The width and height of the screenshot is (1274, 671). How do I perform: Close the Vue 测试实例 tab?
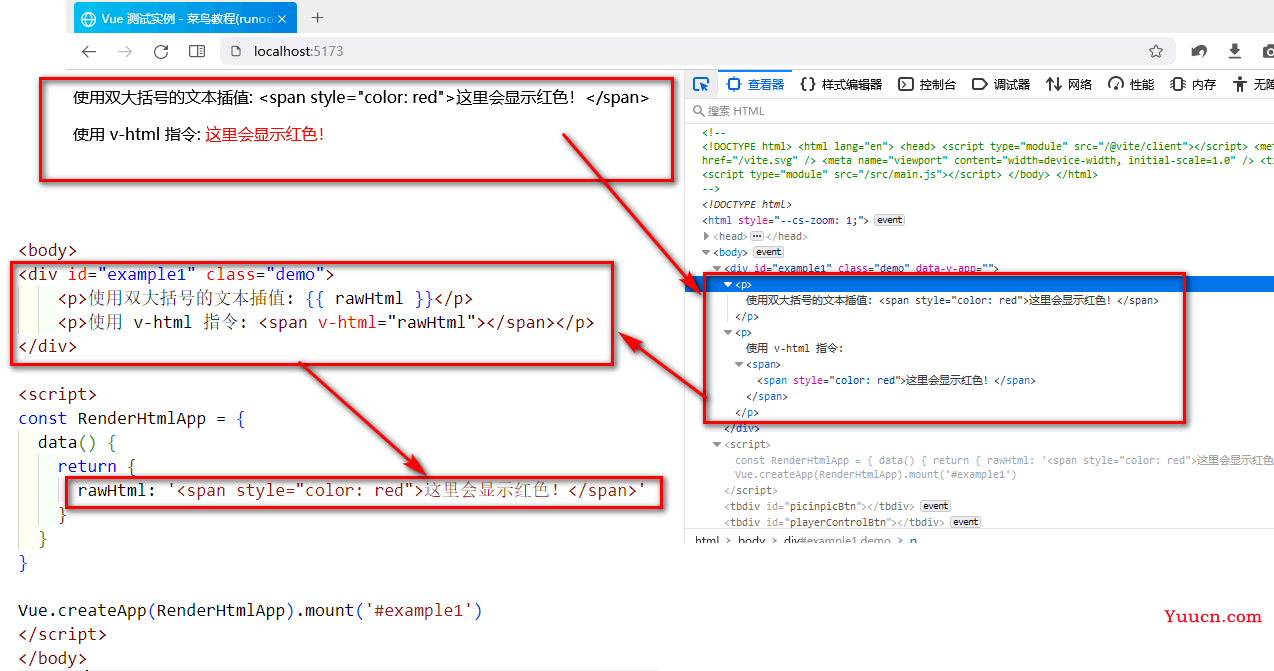284,19
